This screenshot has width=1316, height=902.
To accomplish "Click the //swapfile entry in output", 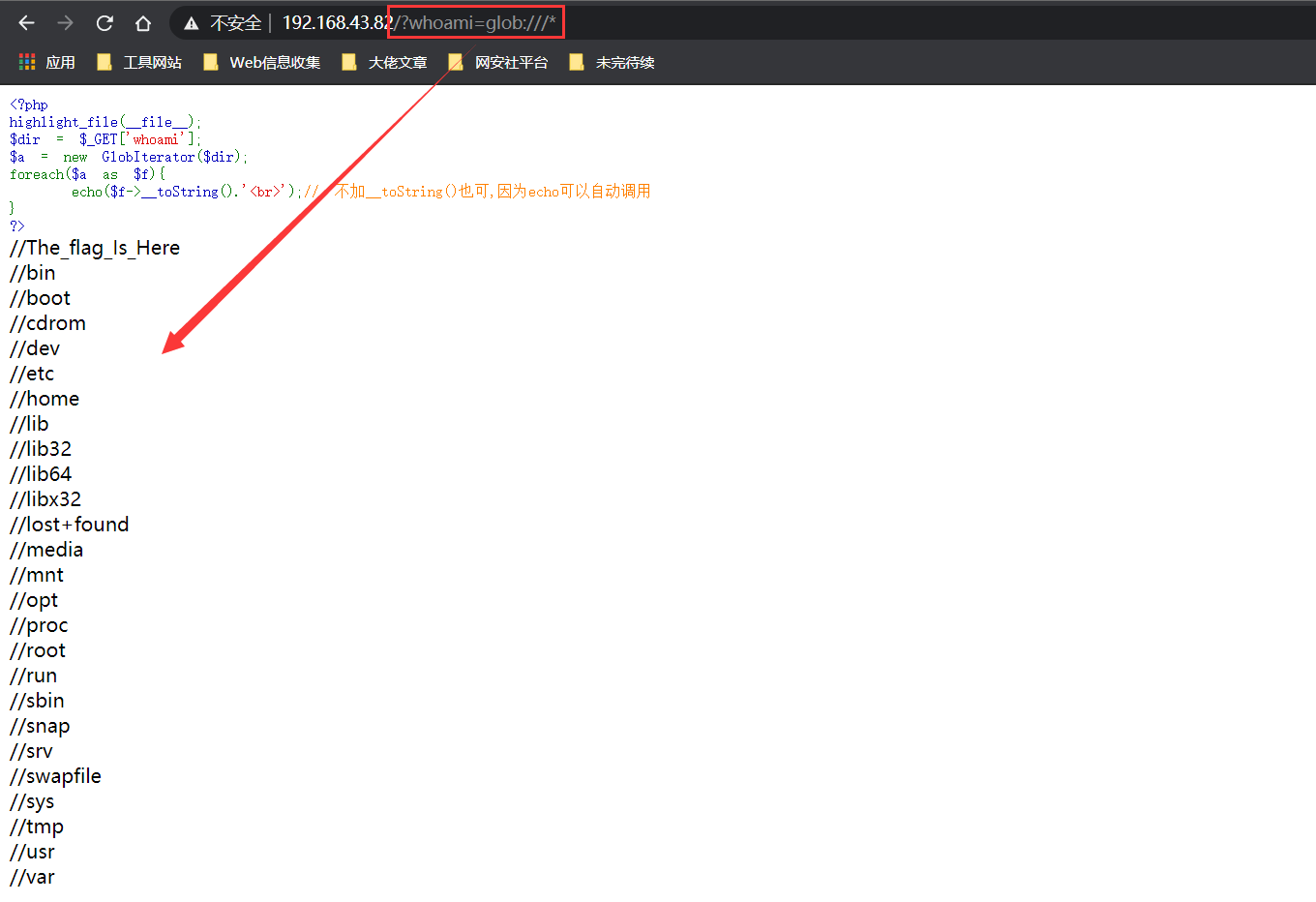I will pyautogui.click(x=55, y=776).
